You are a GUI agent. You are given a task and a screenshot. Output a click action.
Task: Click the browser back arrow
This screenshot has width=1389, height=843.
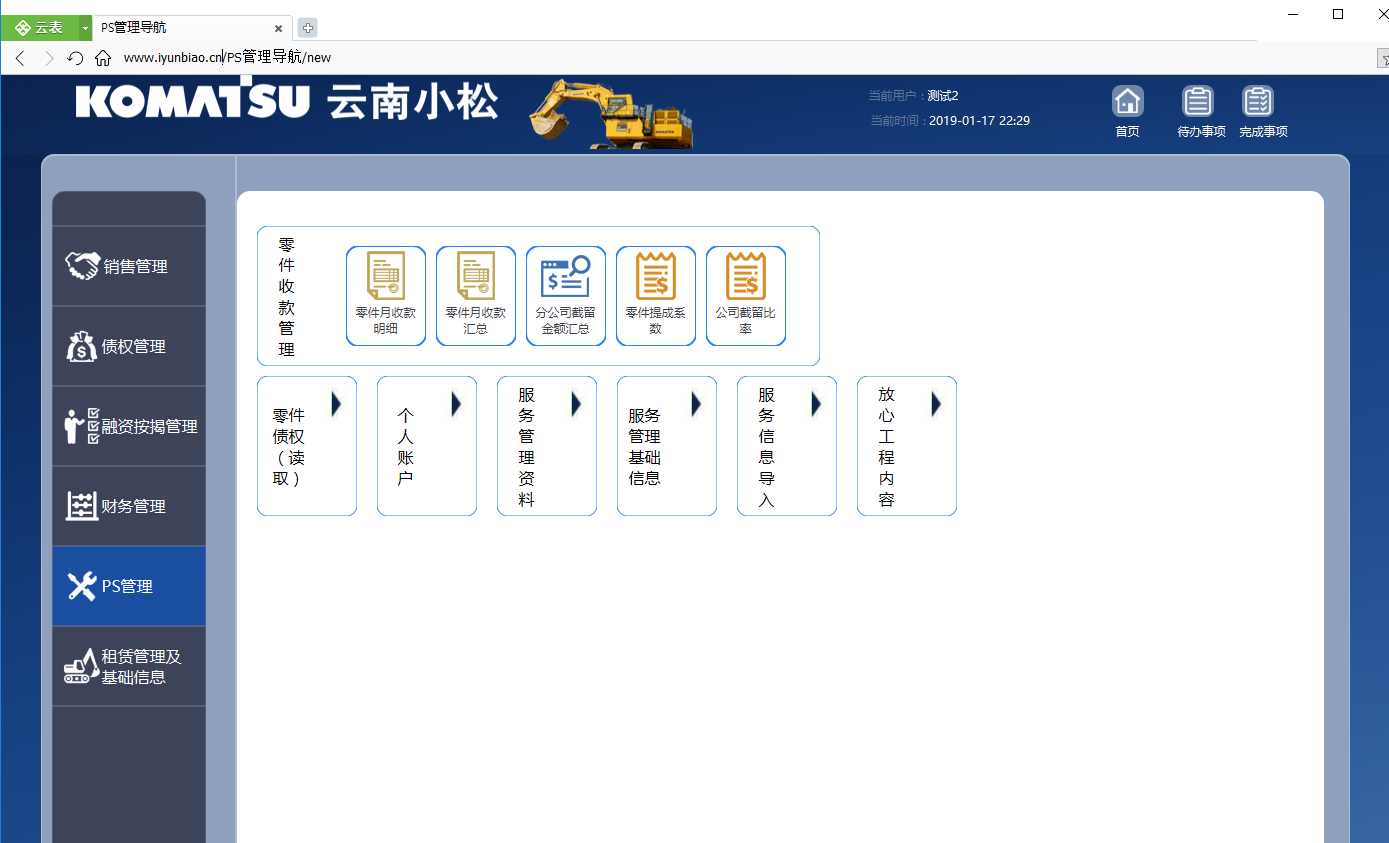coord(20,58)
